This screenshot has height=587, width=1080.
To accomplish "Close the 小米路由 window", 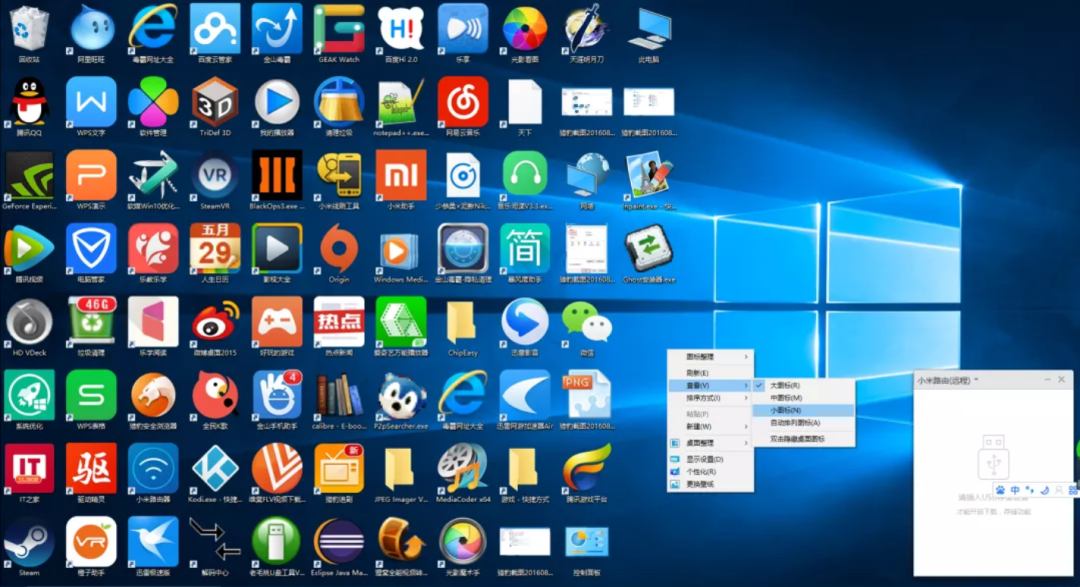I will [1061, 380].
